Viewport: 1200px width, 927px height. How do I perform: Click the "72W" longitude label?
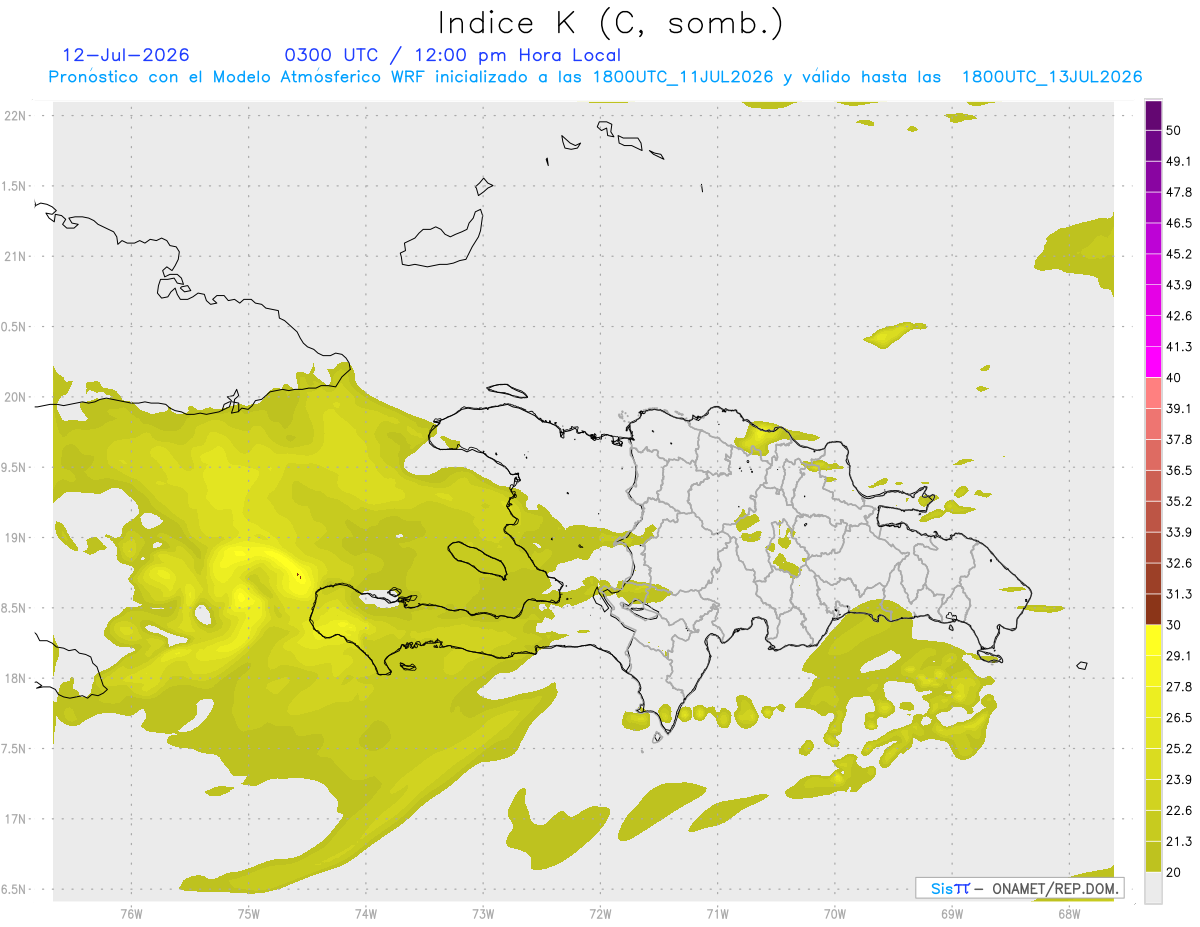(x=600, y=914)
